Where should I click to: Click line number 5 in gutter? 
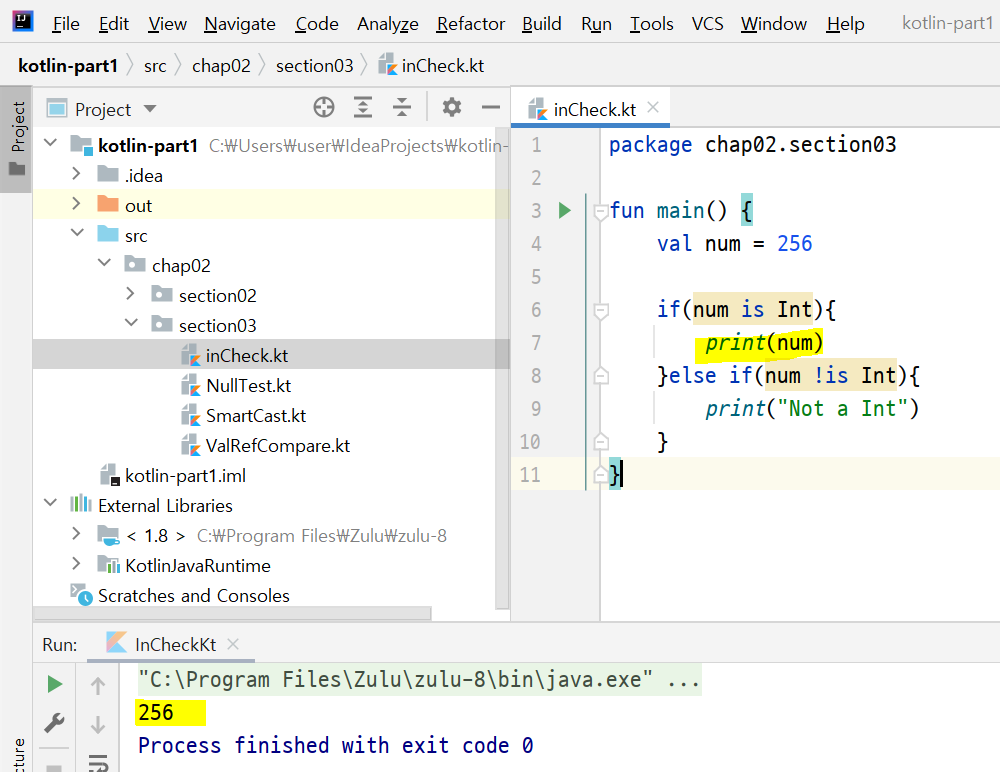coord(536,277)
